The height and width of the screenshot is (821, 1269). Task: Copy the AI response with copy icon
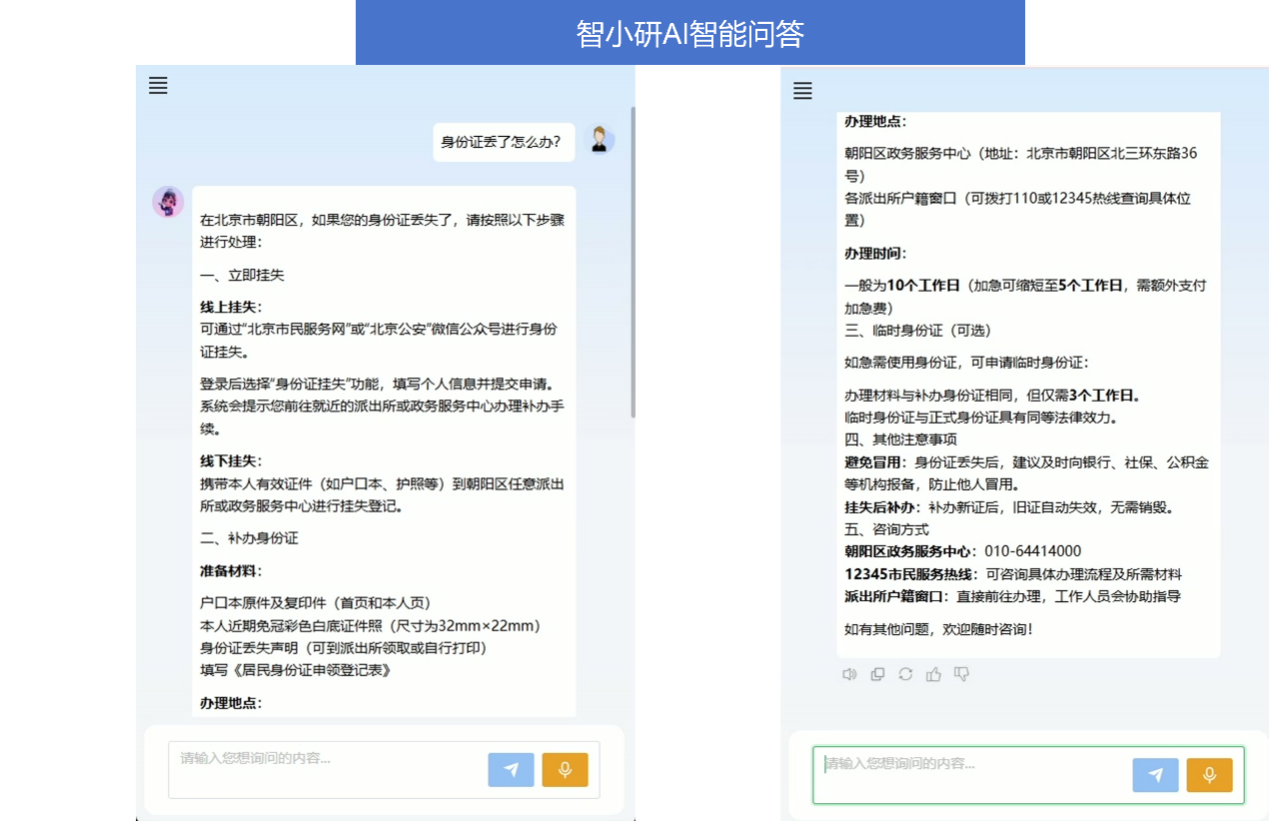pos(877,674)
